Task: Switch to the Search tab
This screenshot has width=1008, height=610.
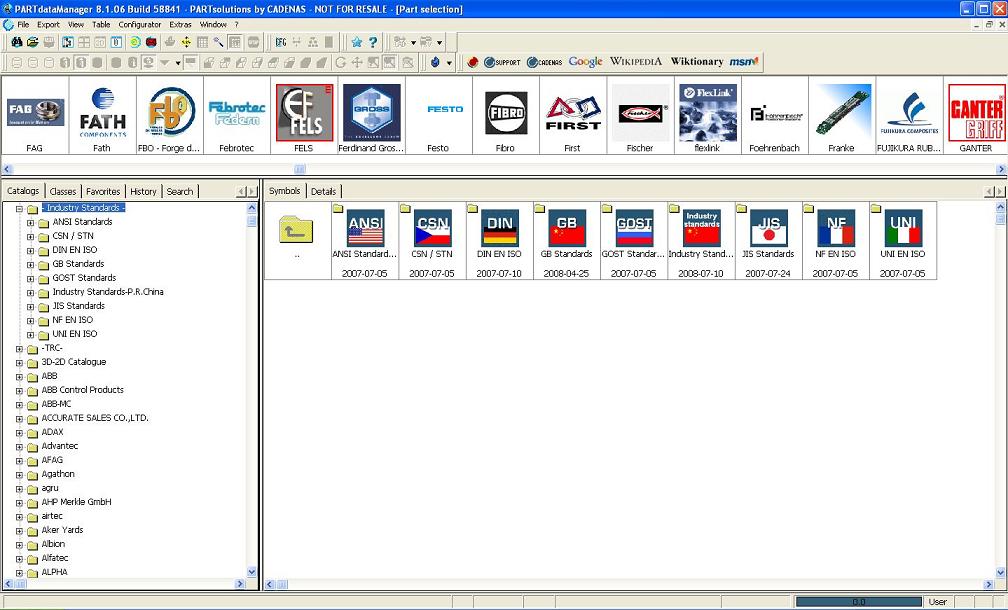Action: pos(180,191)
